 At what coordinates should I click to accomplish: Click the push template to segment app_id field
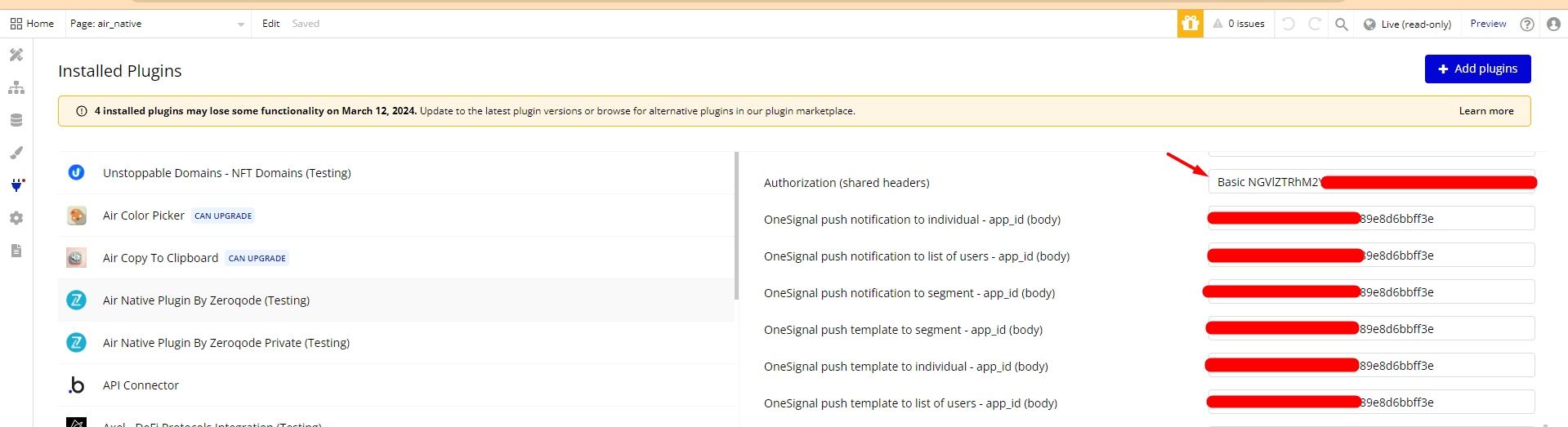point(1371,329)
